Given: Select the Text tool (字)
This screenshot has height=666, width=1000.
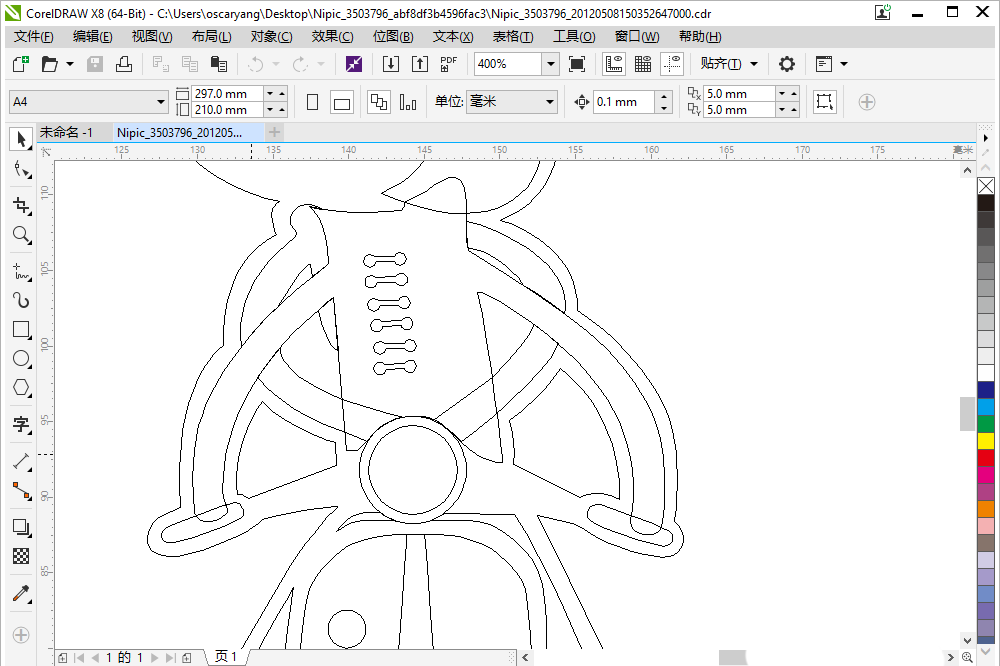Looking at the screenshot, I should tap(20, 425).
